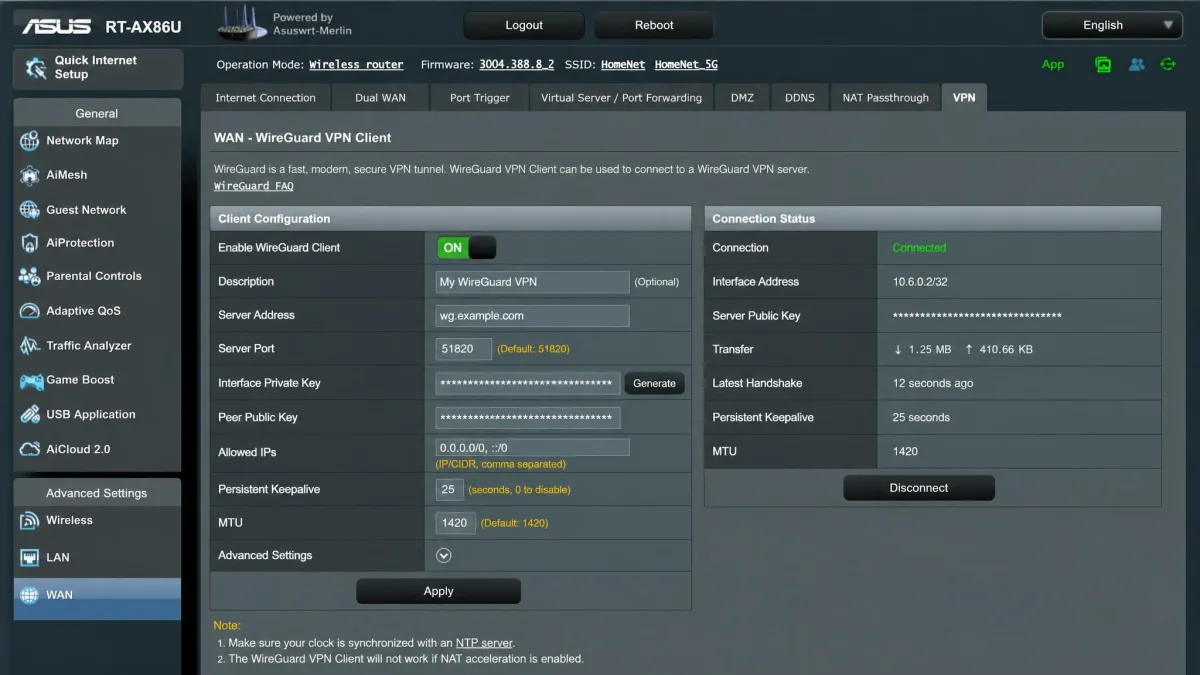Click the Game Boost gamepad icon
The image size is (1200, 675).
[29, 380]
